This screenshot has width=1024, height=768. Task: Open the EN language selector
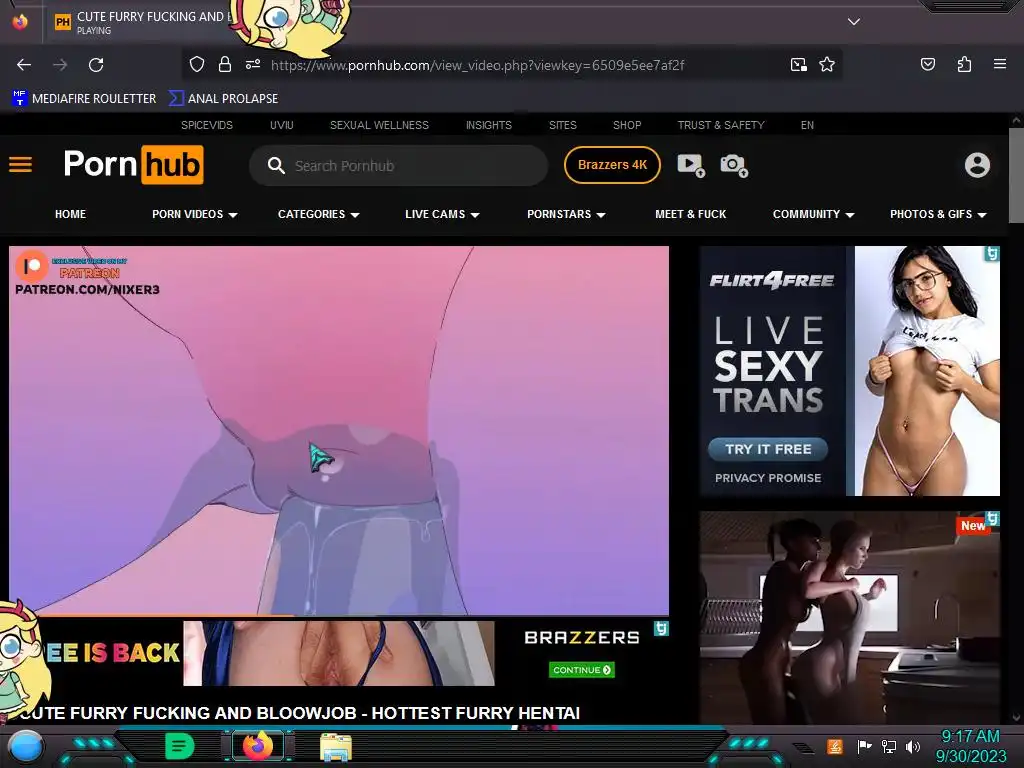pos(807,125)
